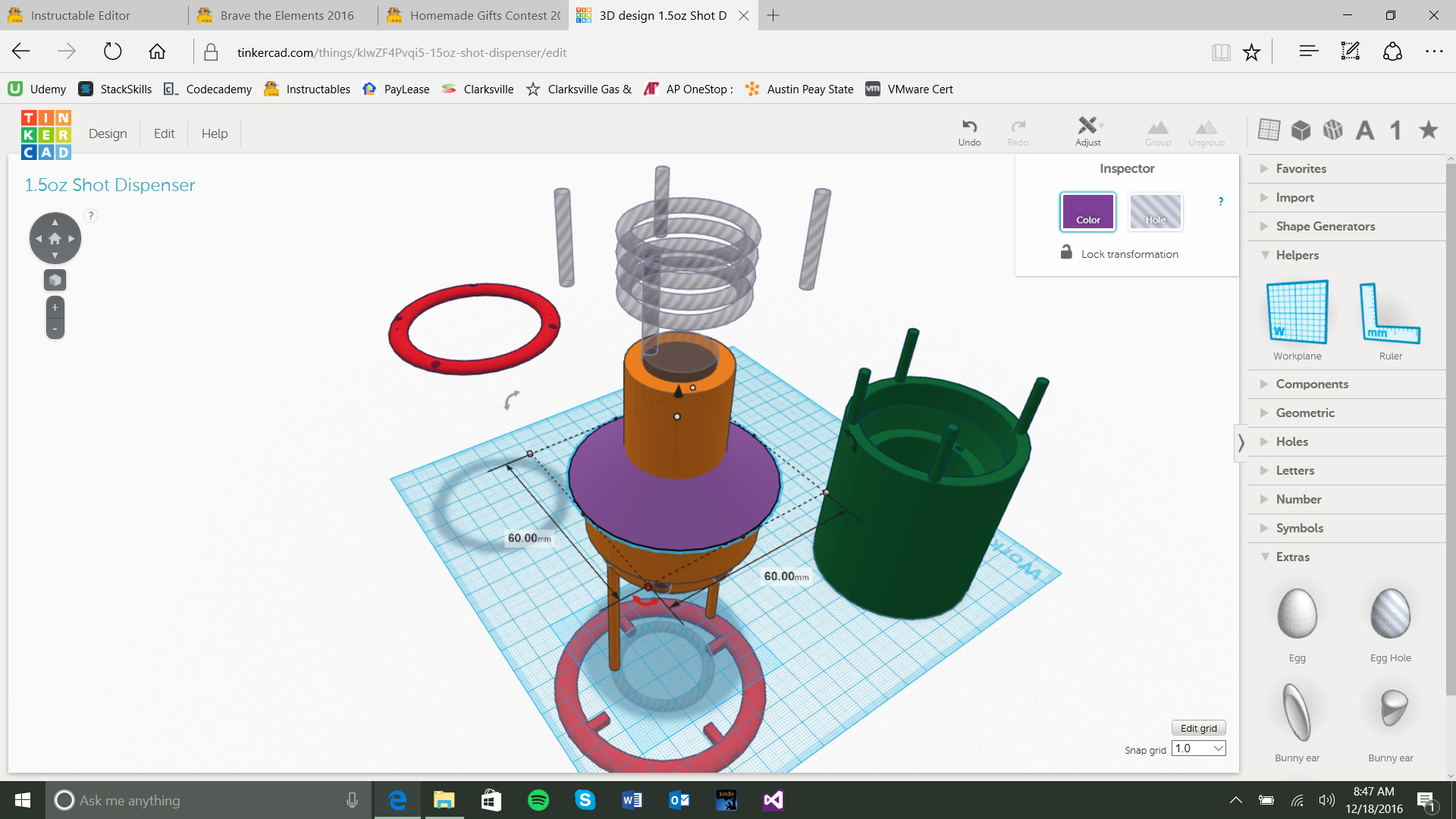1456x819 pixels.
Task: Open the Edit menu
Action: pos(164,133)
